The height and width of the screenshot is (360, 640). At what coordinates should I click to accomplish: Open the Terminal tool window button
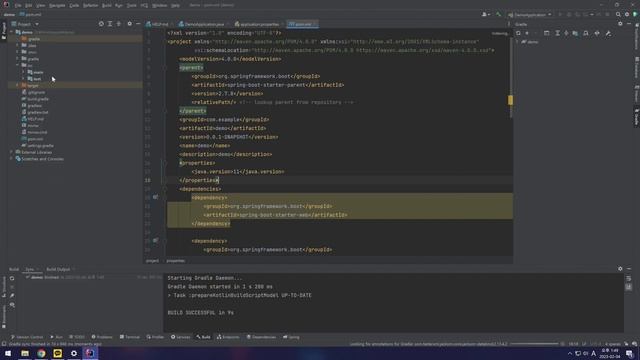pos(130,337)
